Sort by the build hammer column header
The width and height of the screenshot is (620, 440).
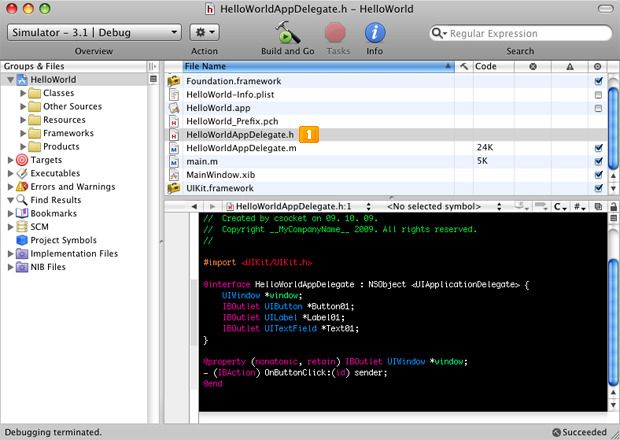(464, 66)
